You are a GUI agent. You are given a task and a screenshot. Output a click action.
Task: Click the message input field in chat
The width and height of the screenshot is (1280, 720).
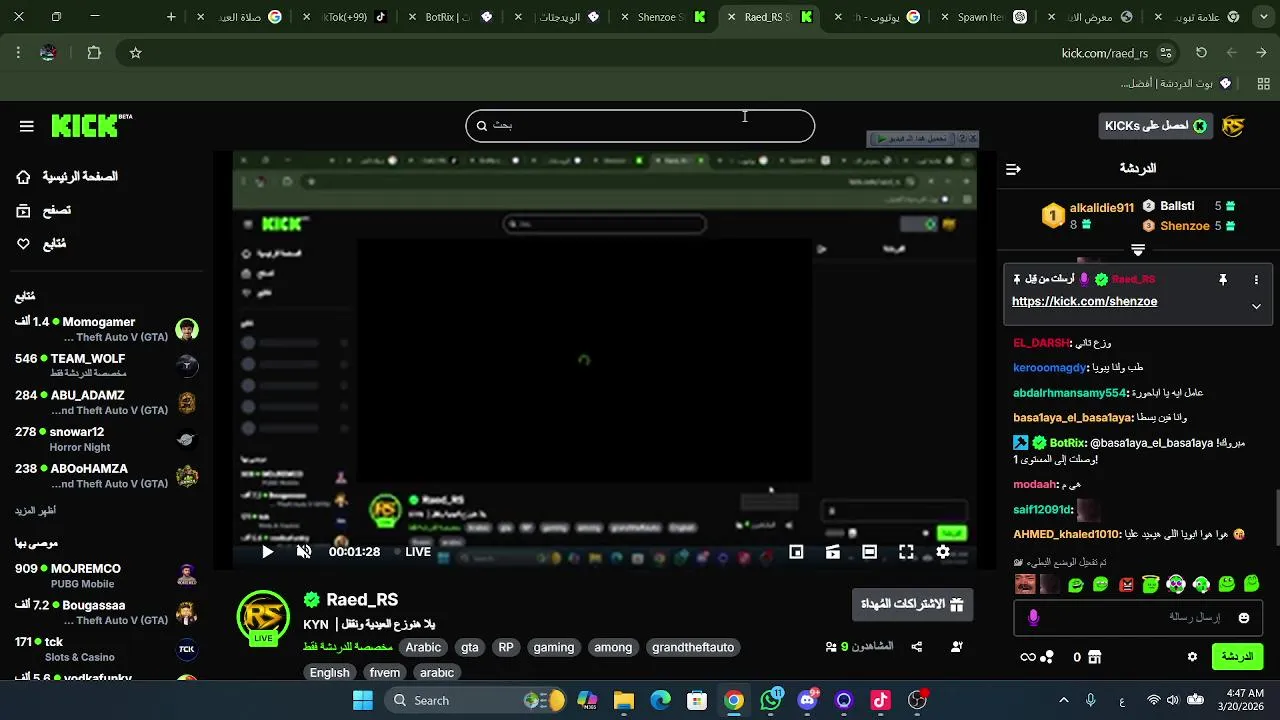(x=1138, y=618)
